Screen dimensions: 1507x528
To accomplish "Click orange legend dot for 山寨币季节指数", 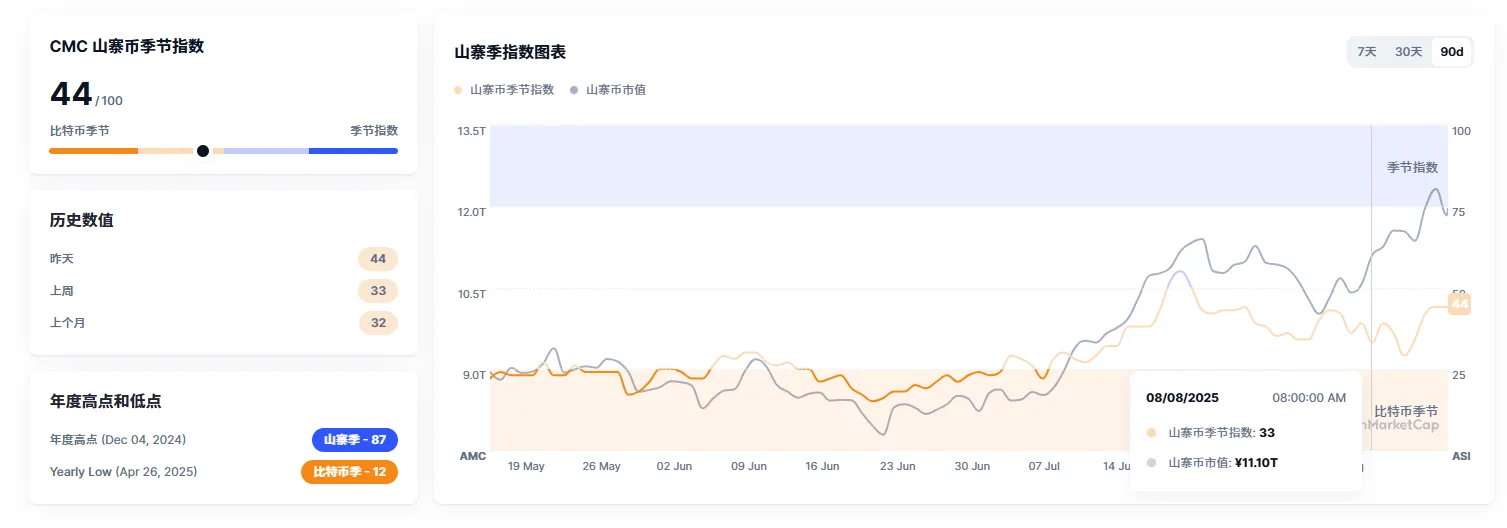I will click(x=459, y=90).
